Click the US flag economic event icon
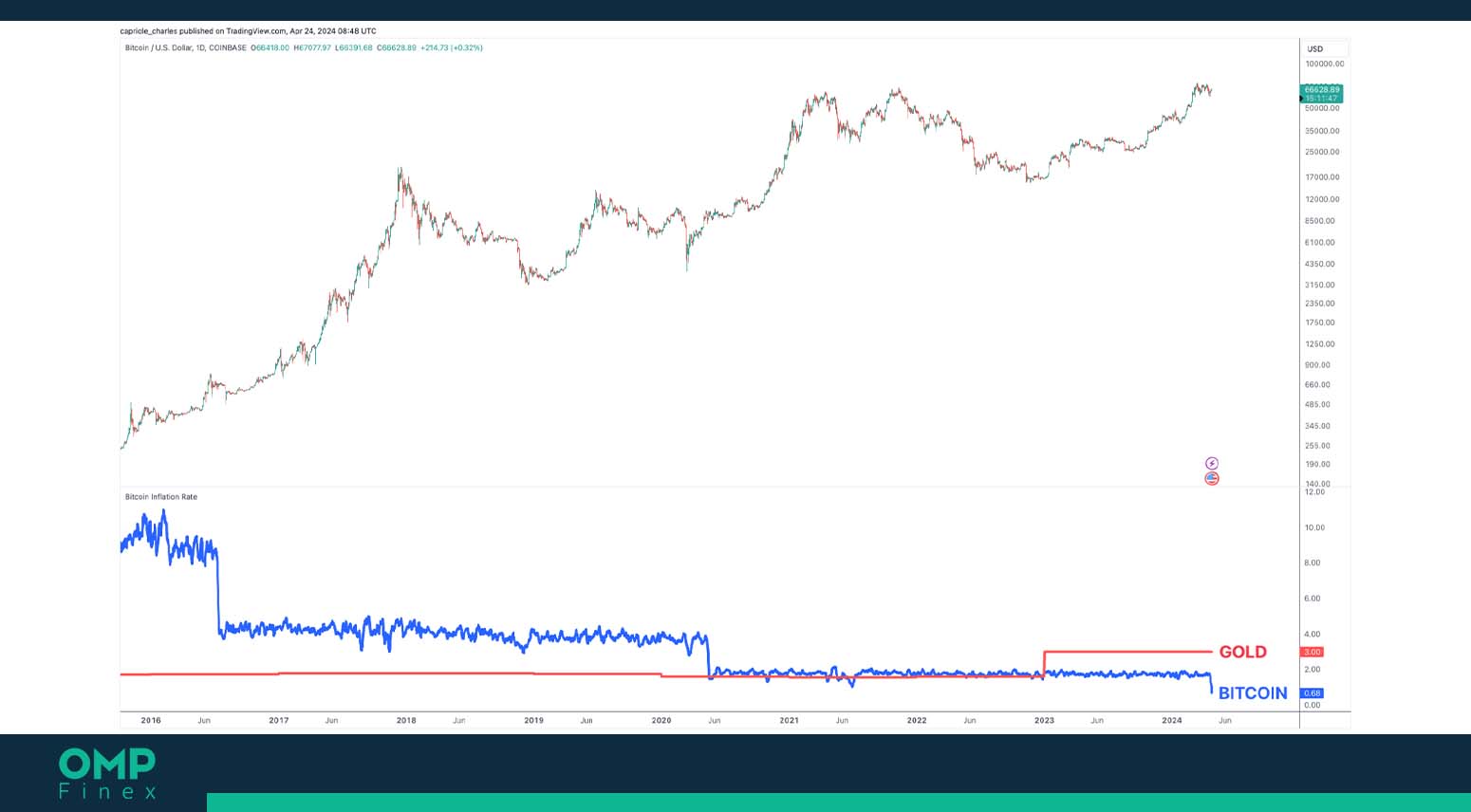The height and width of the screenshot is (812, 1471). pos(1212,478)
